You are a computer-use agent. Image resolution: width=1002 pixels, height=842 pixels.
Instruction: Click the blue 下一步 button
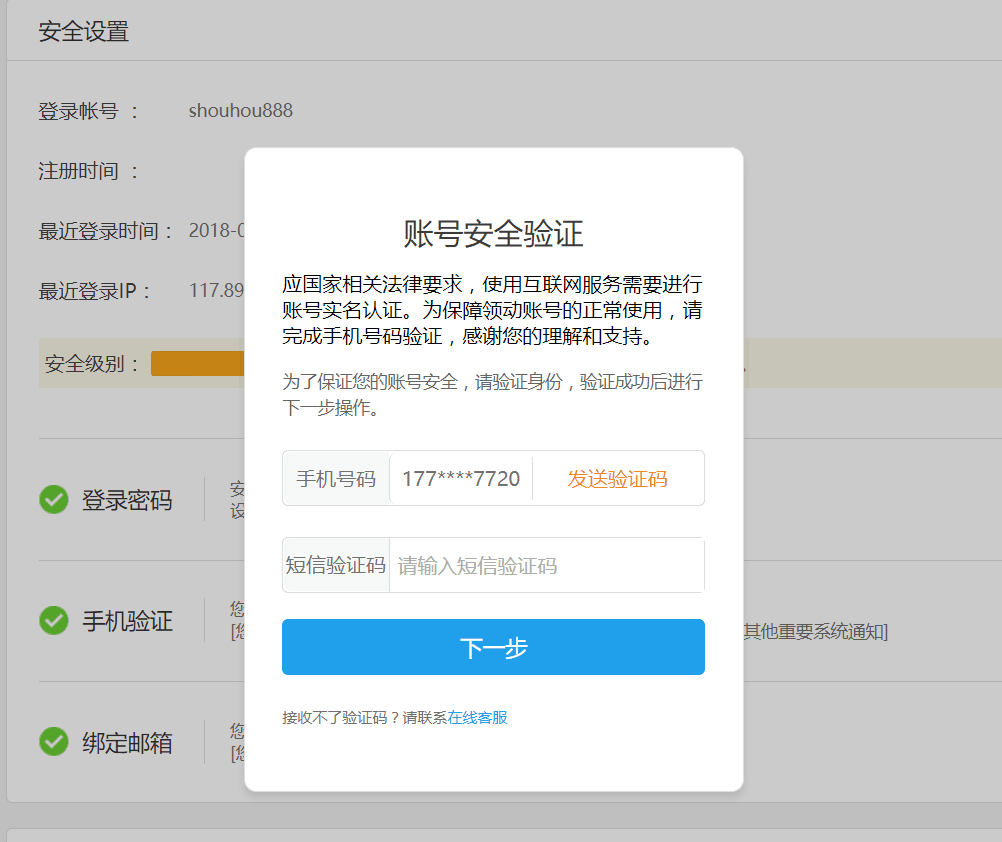[x=493, y=647]
